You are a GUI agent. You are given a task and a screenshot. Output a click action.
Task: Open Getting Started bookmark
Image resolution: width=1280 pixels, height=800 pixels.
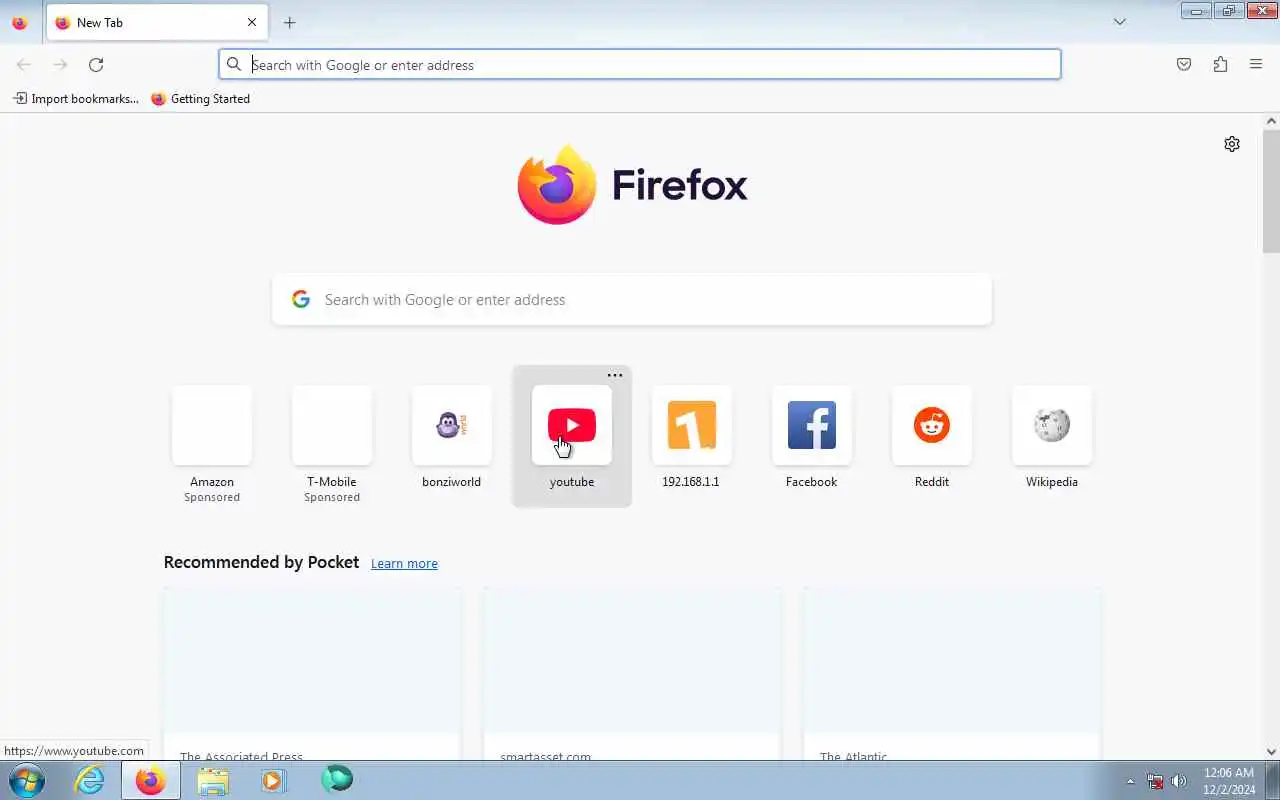200,99
